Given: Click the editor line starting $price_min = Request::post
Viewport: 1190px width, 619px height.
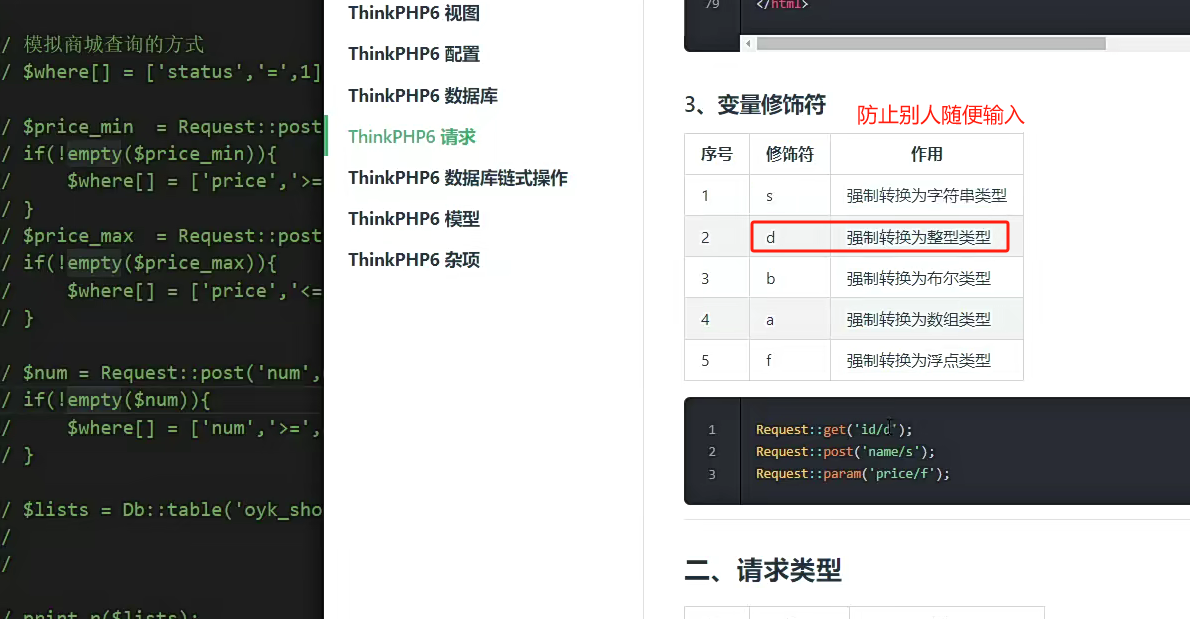Looking at the screenshot, I should point(172,127).
